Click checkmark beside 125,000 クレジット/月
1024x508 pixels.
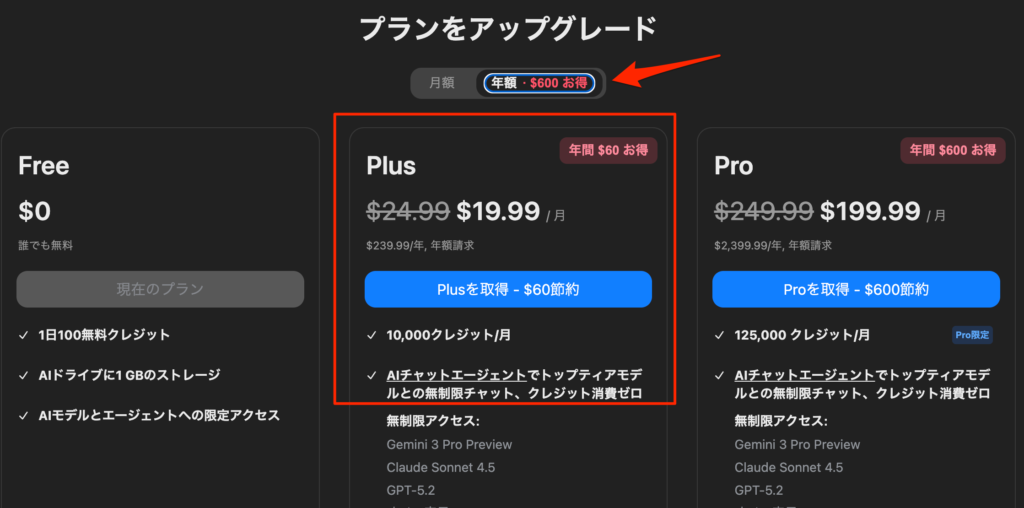pos(720,335)
